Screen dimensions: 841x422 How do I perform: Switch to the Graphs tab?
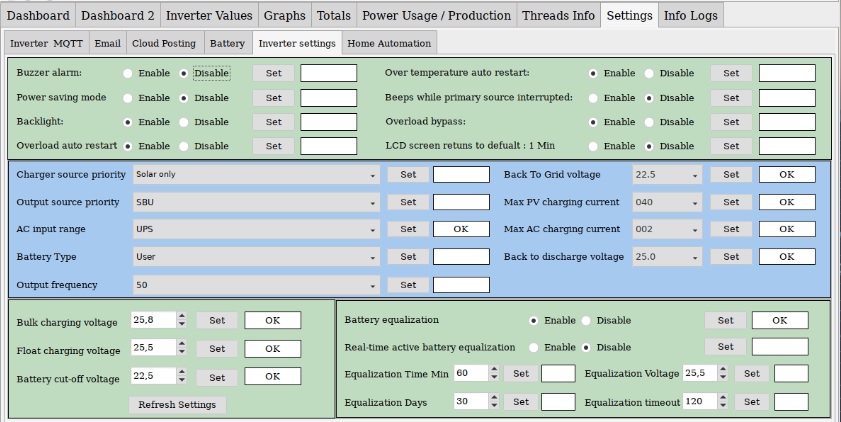tap(284, 15)
